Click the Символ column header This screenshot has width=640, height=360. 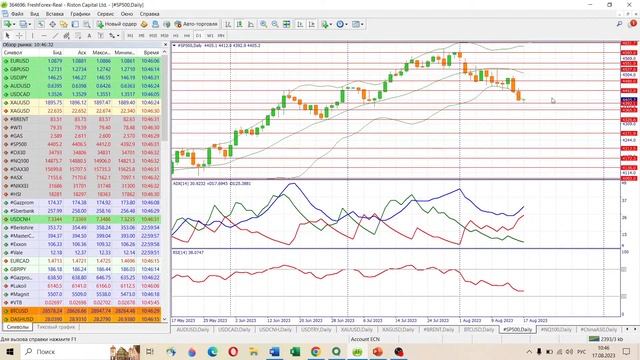[13, 53]
